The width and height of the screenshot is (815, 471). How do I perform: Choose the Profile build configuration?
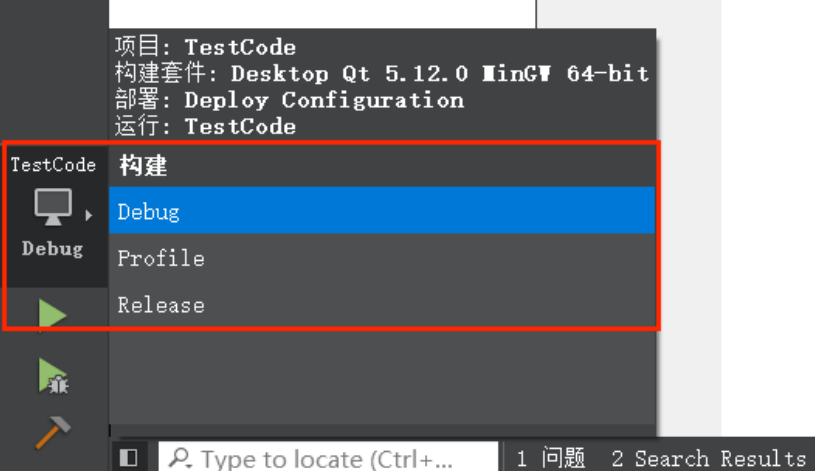382,258
